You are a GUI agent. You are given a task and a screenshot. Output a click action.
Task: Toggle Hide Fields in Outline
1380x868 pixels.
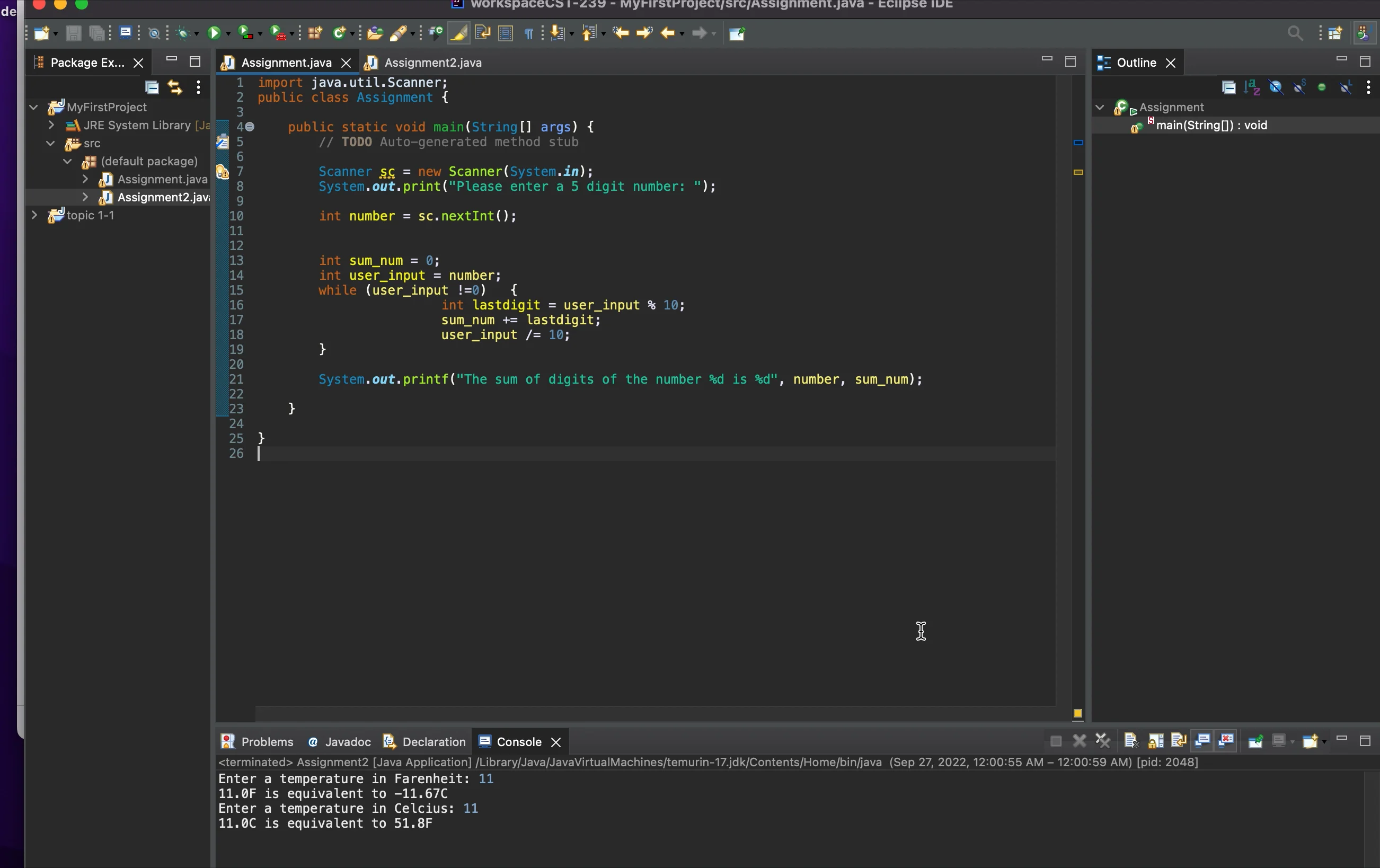1276,87
